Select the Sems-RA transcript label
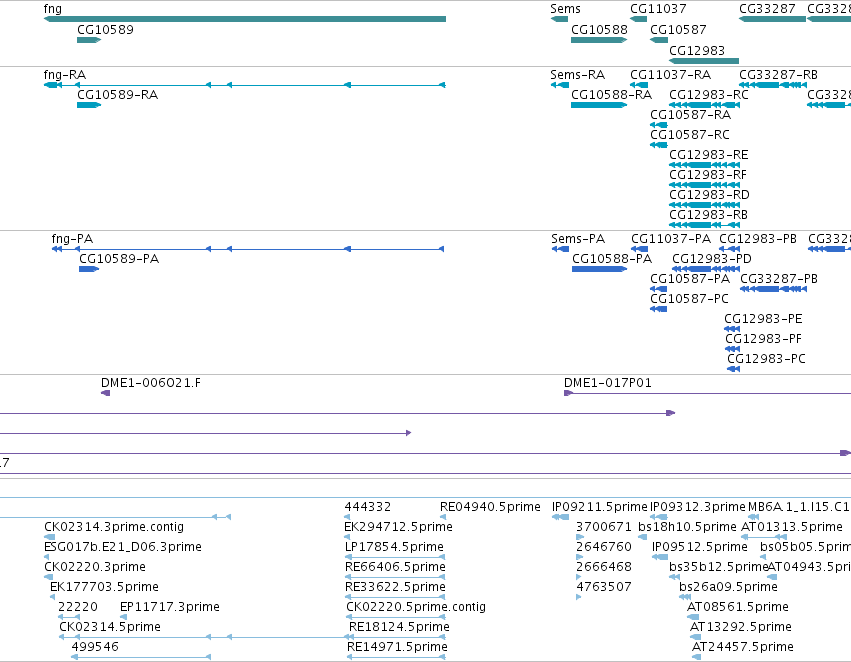The height and width of the screenshot is (662, 851). pos(577,75)
